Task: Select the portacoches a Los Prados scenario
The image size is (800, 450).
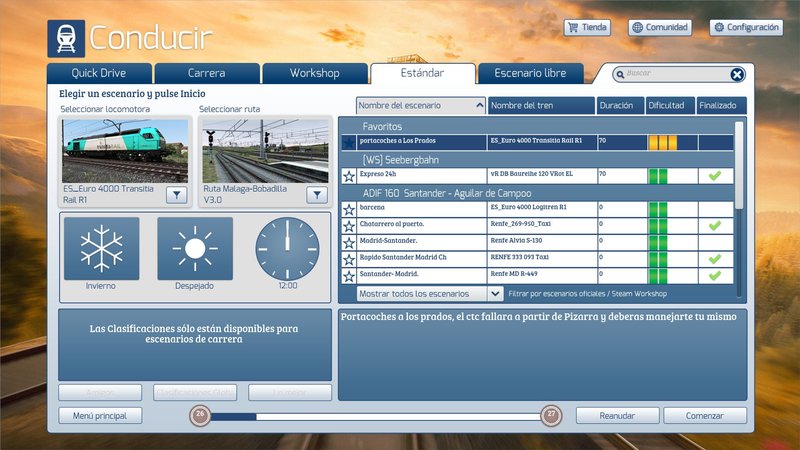Action: [x=537, y=142]
